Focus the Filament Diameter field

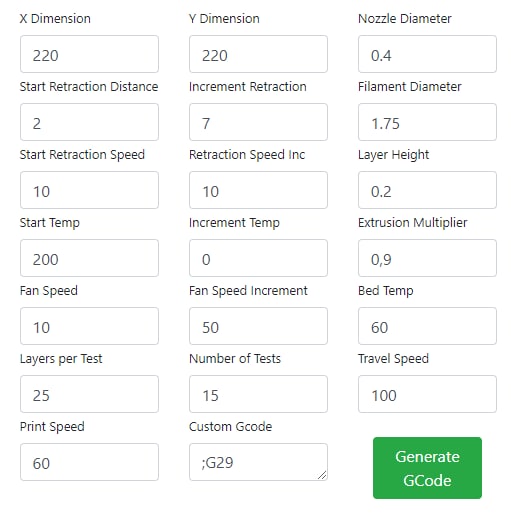pos(427,122)
